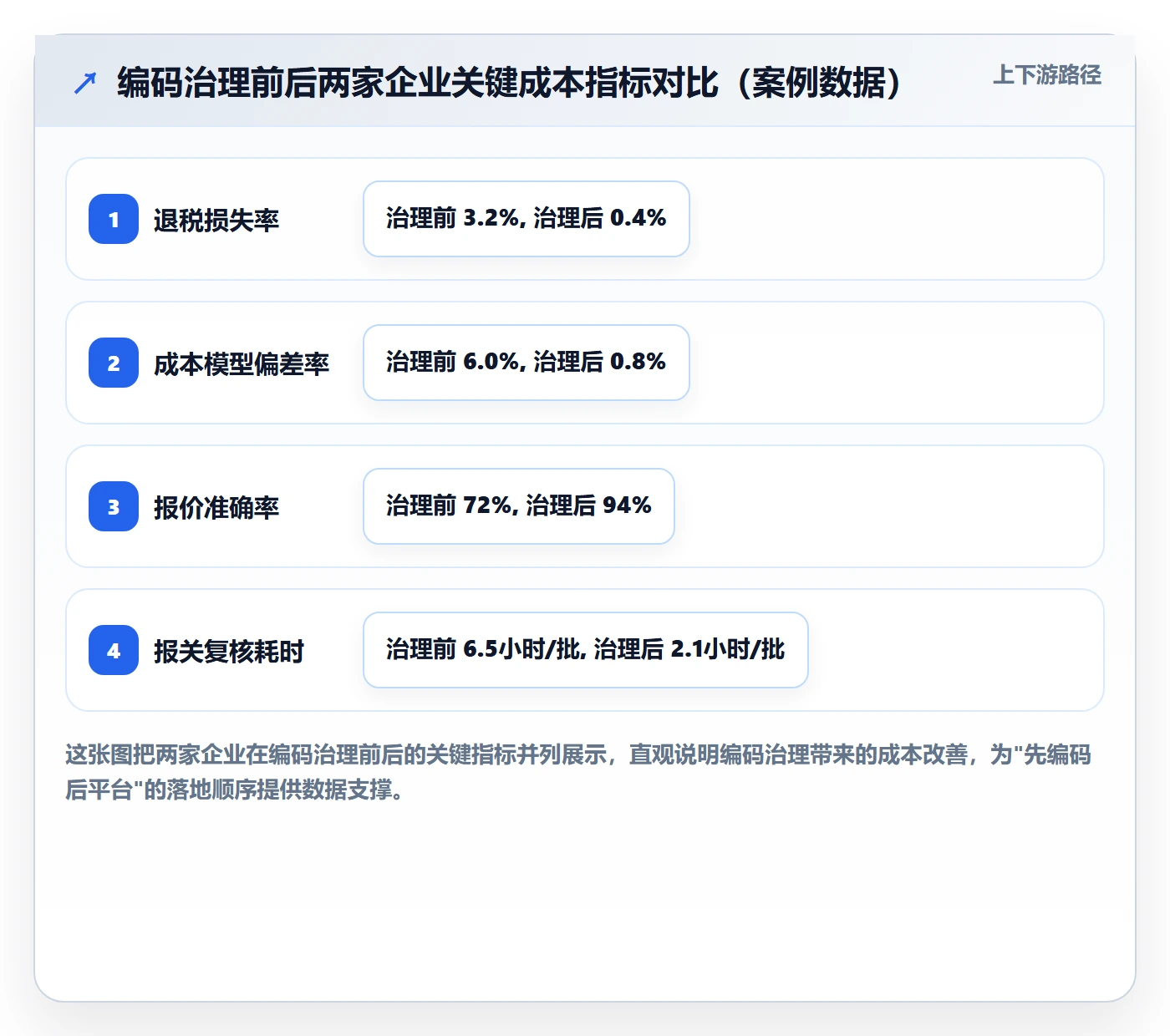
Task: Click the value box 治理前 3.2%, 治理后 0.4%
Action: tap(526, 219)
